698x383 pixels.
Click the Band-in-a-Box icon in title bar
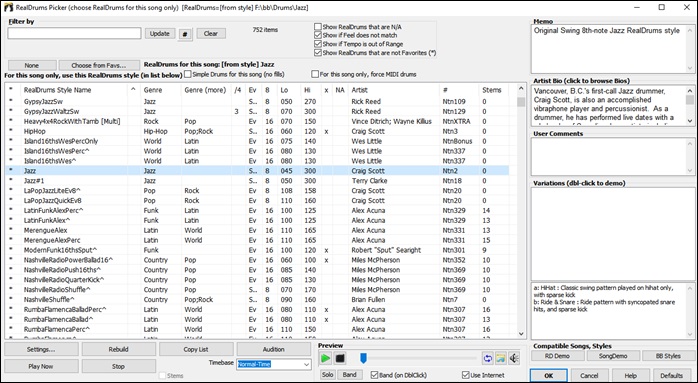tap(8, 8)
